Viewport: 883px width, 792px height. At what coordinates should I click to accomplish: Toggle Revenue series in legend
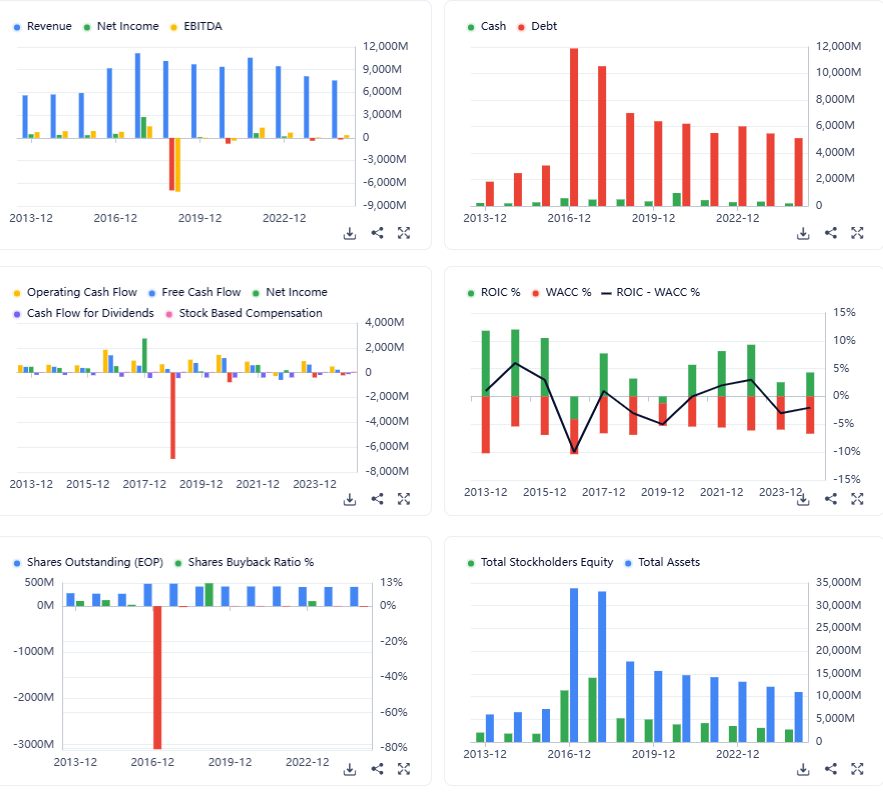click(42, 26)
